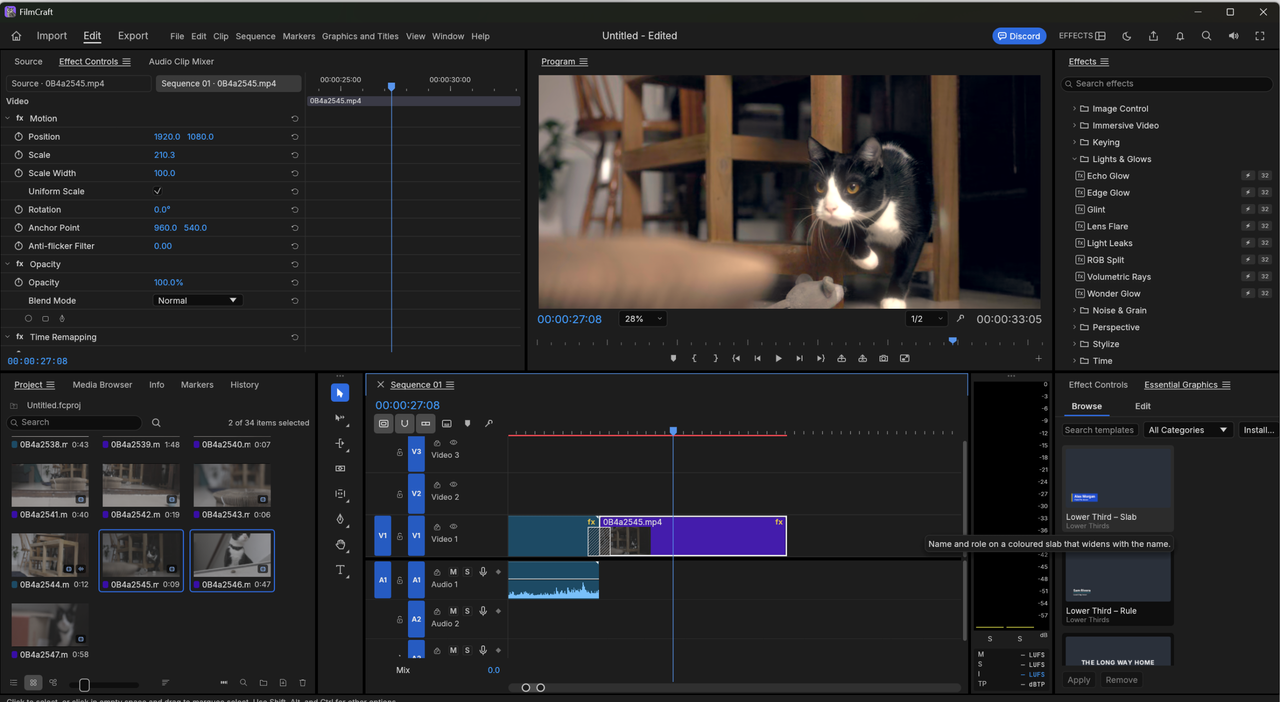Open the Blend Mode Normal dropdown
This screenshot has height=702, width=1280.
tap(198, 300)
